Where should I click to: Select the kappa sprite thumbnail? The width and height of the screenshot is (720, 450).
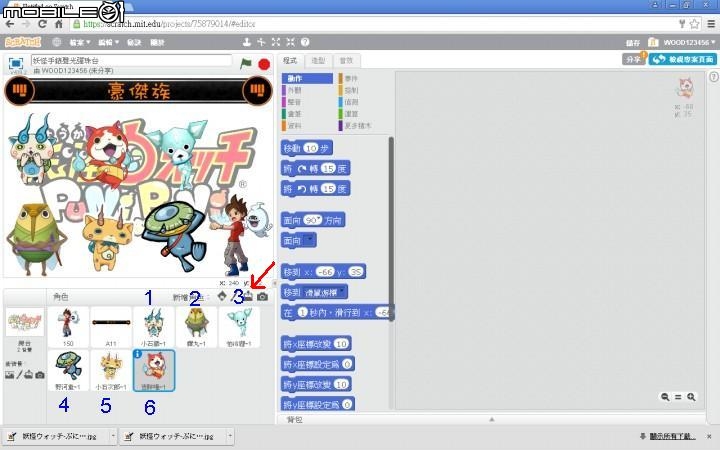point(68,370)
